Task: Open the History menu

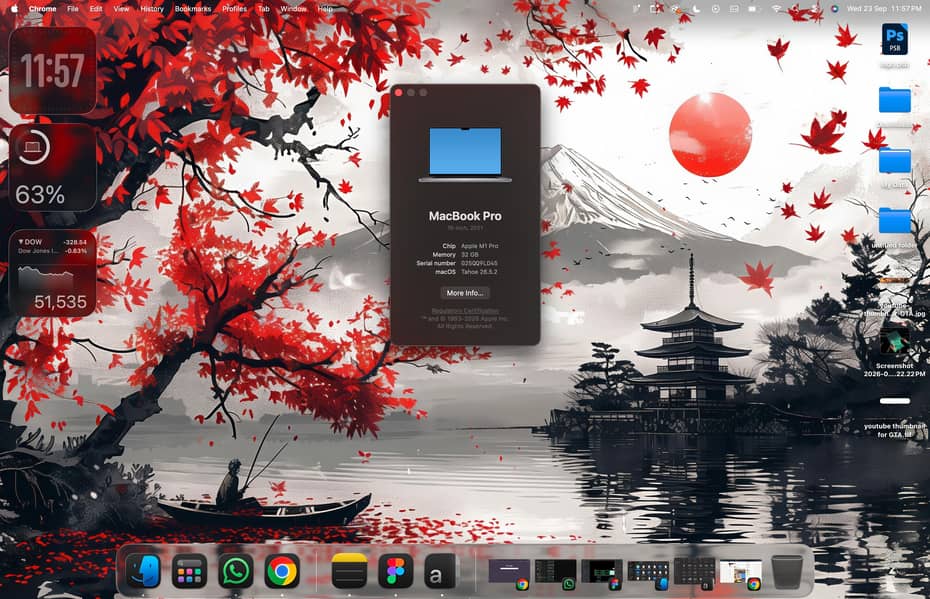Action: pyautogui.click(x=151, y=9)
